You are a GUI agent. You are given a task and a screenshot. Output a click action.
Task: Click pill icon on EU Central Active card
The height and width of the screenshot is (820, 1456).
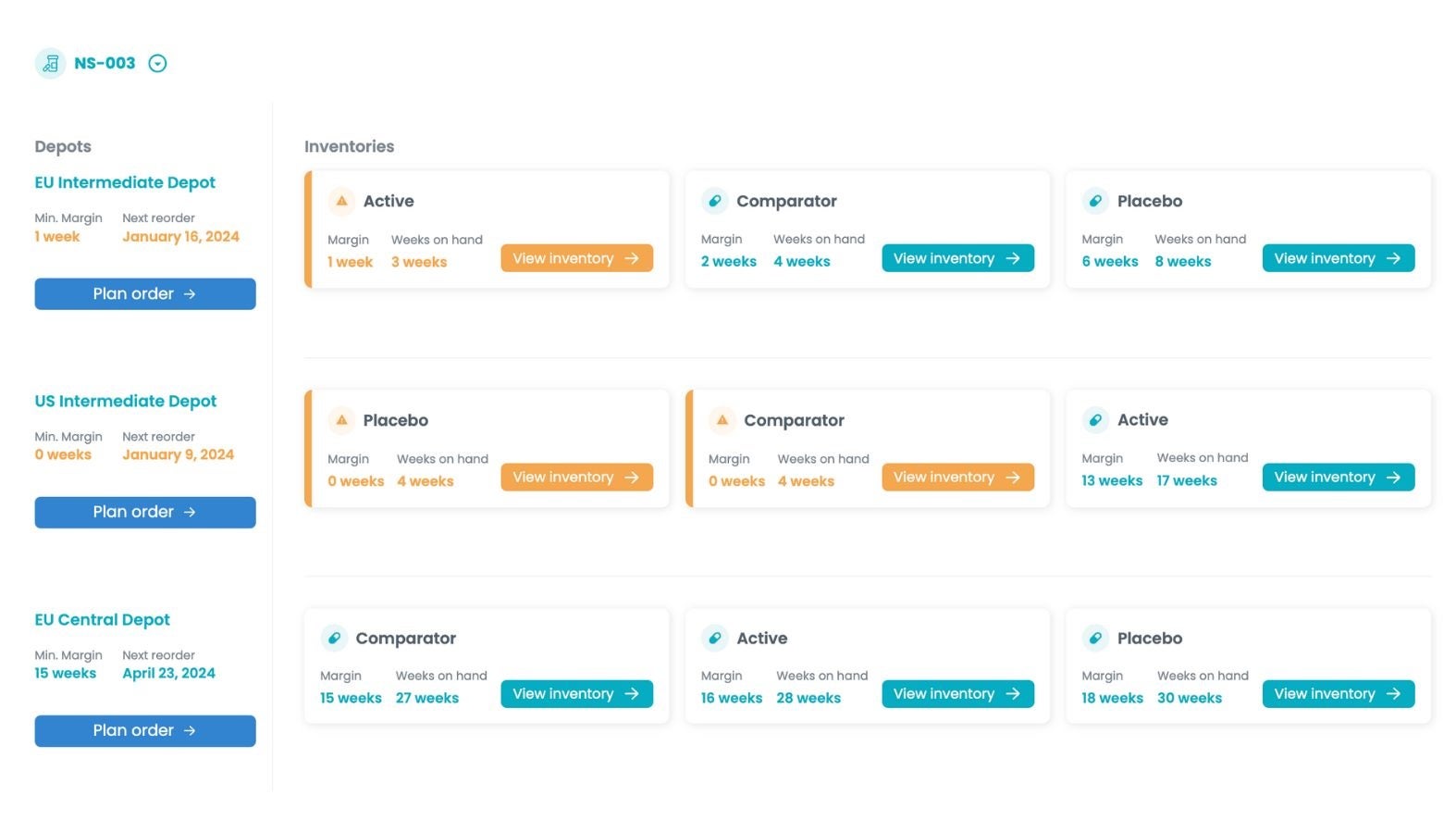(715, 638)
